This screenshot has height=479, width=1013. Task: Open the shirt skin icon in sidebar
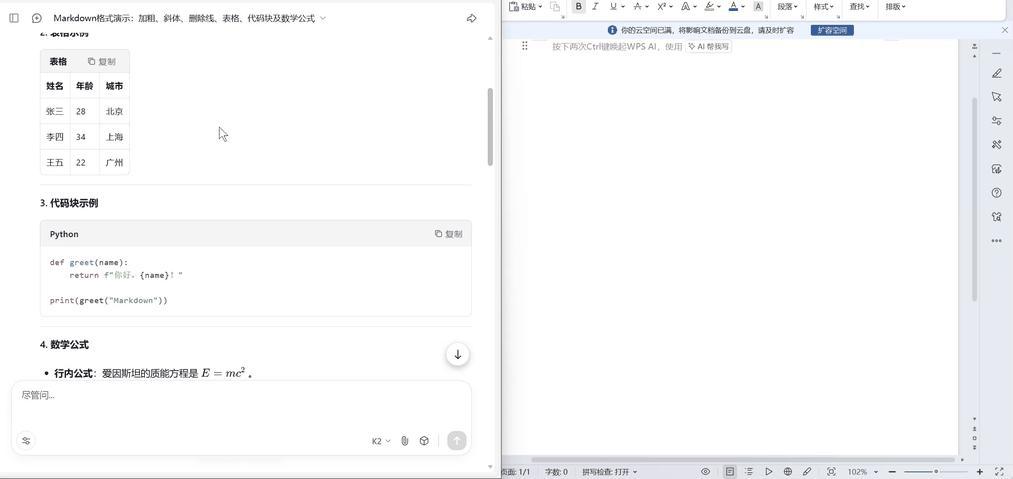996,217
